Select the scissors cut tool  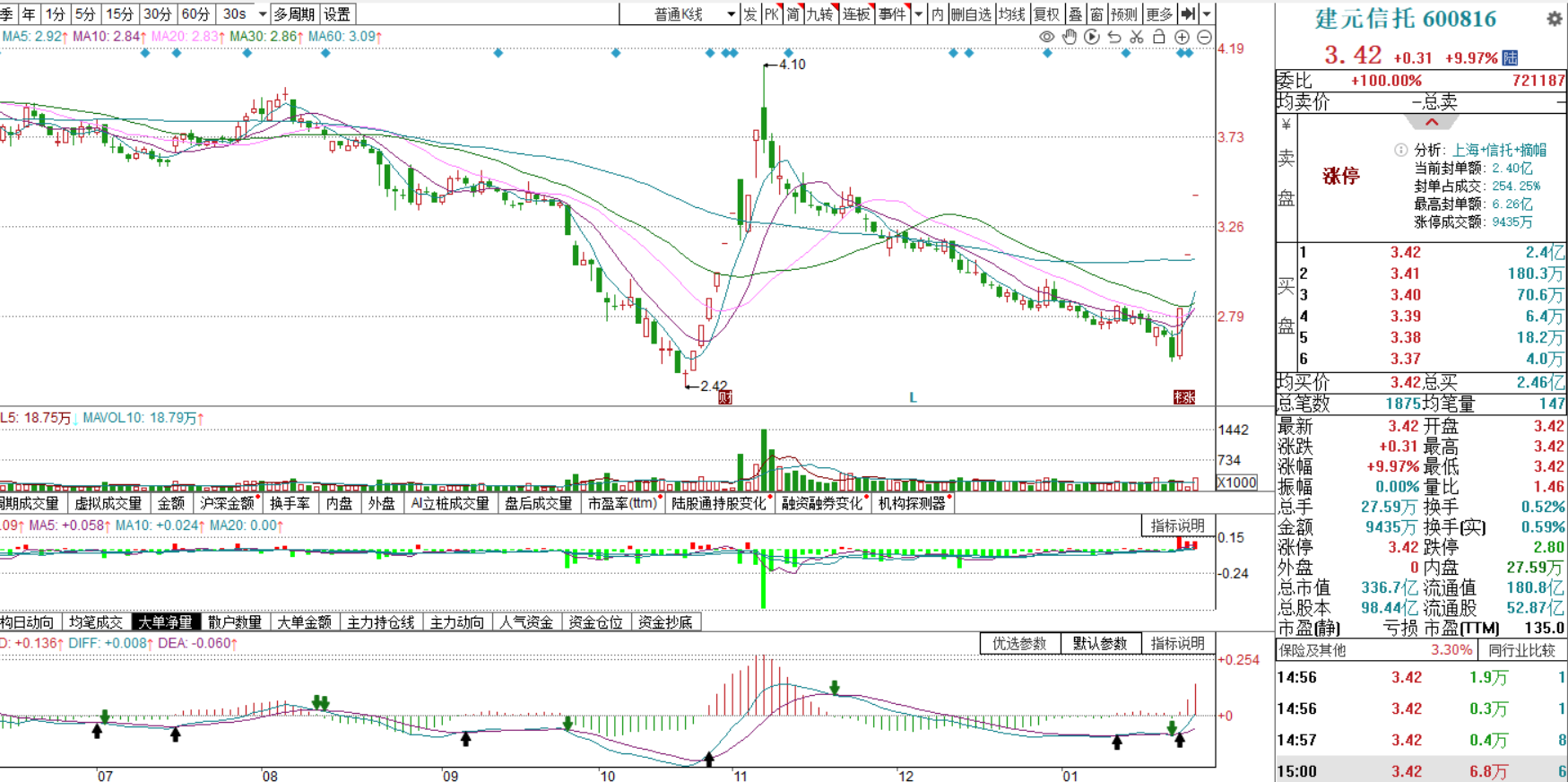click(1137, 37)
